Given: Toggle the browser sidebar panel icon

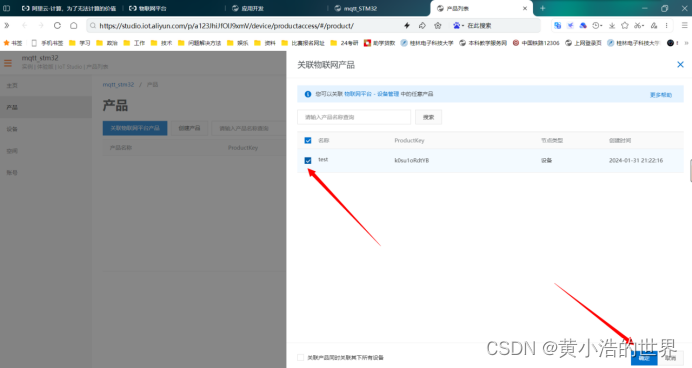Looking at the screenshot, I should point(7,8).
